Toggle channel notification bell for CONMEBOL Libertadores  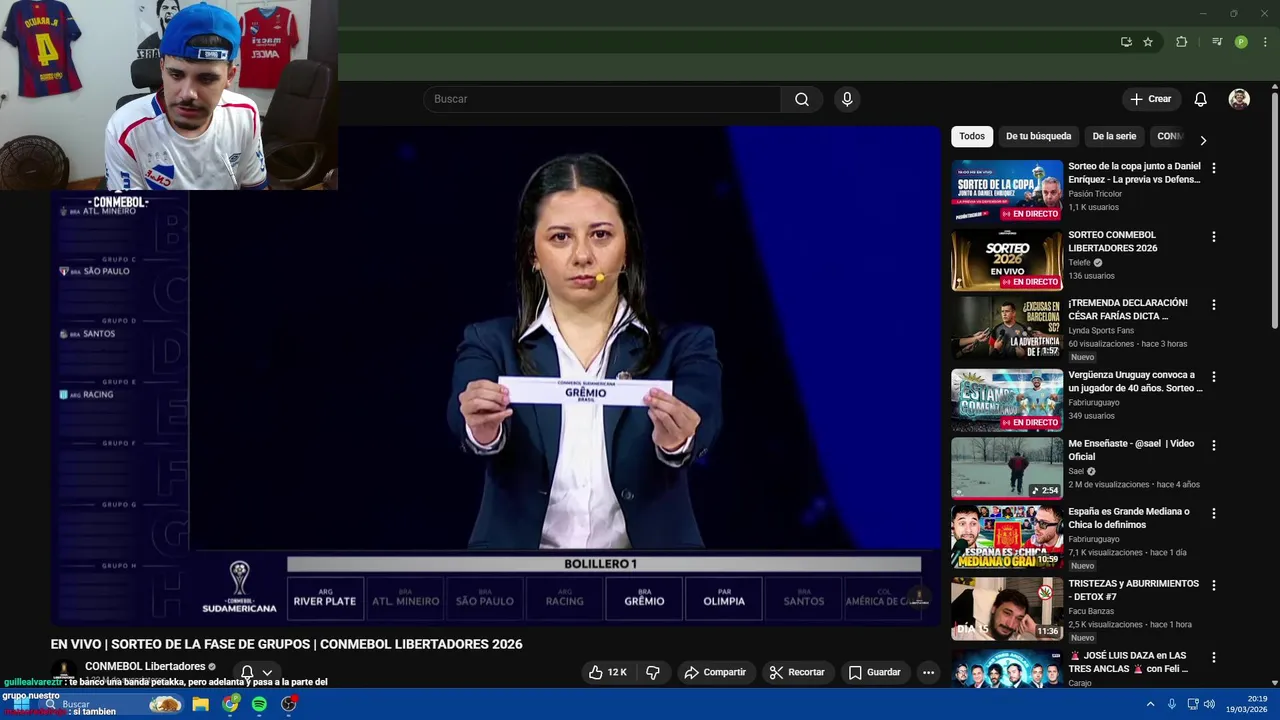(247, 672)
